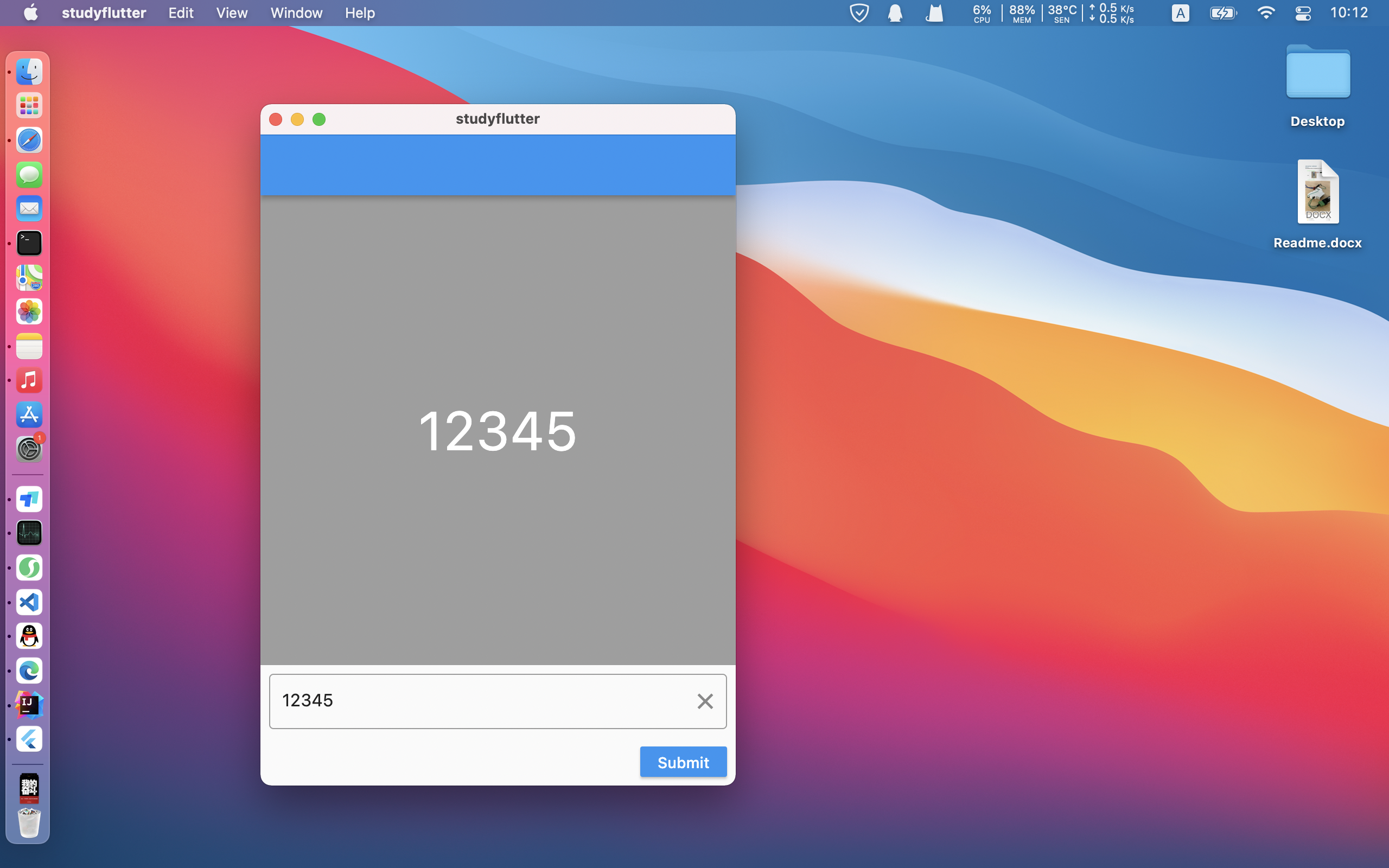Open Safari browser in the dock
The image size is (1389, 868).
click(x=29, y=140)
